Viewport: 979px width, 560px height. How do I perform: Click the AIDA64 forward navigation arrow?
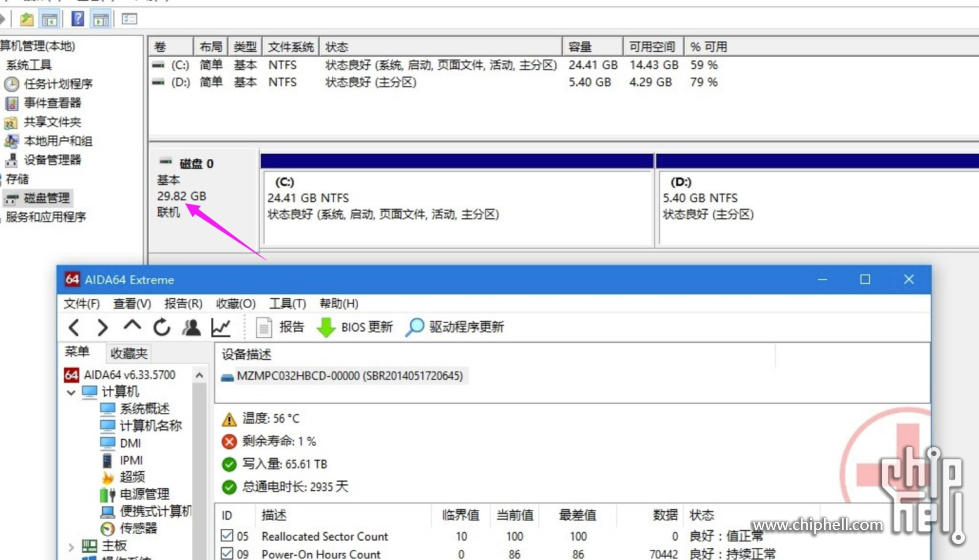tap(102, 327)
